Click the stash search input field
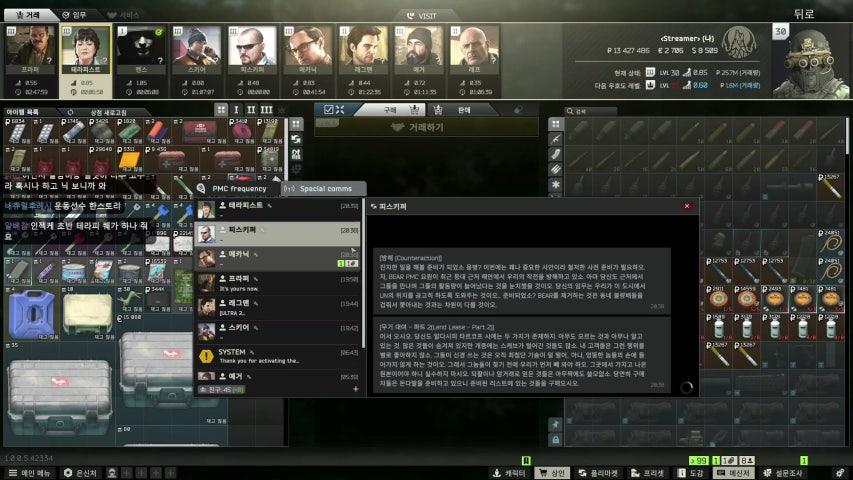The width and height of the screenshot is (853, 480). coord(590,110)
